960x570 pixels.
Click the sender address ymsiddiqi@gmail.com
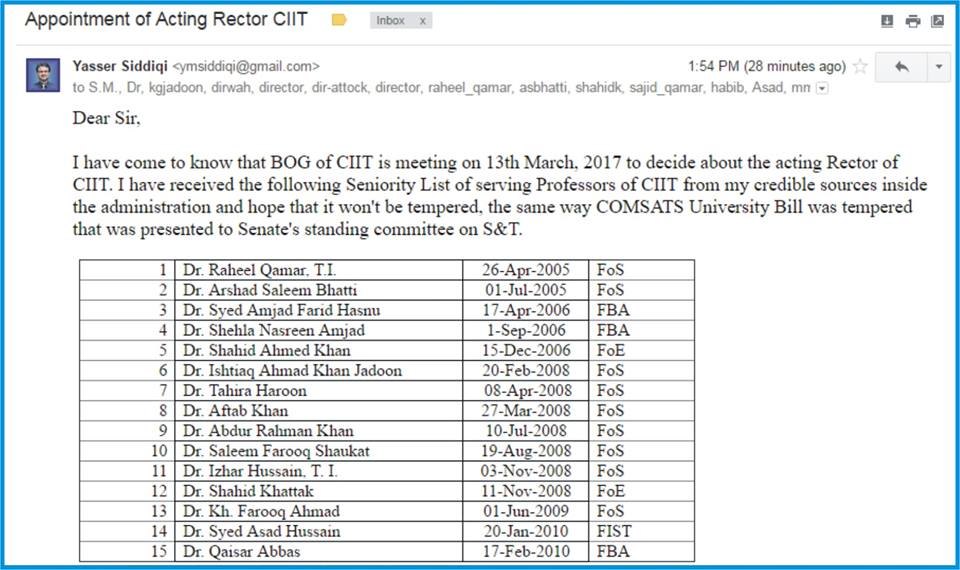pos(246,66)
